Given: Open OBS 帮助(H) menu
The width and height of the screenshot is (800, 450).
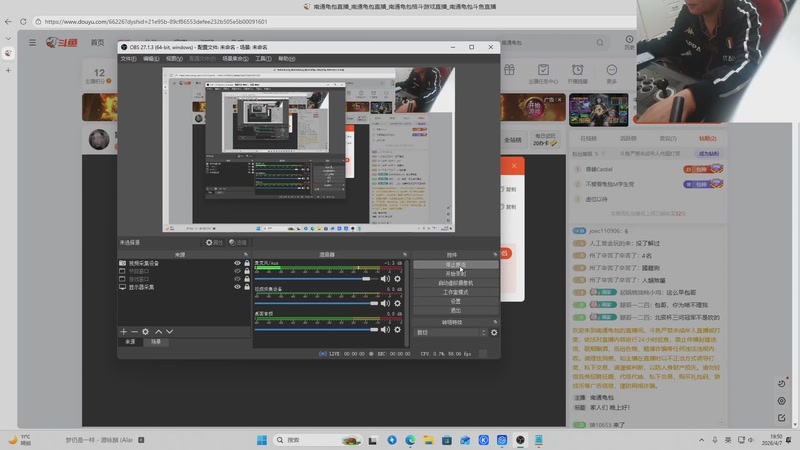Looking at the screenshot, I should (287, 59).
